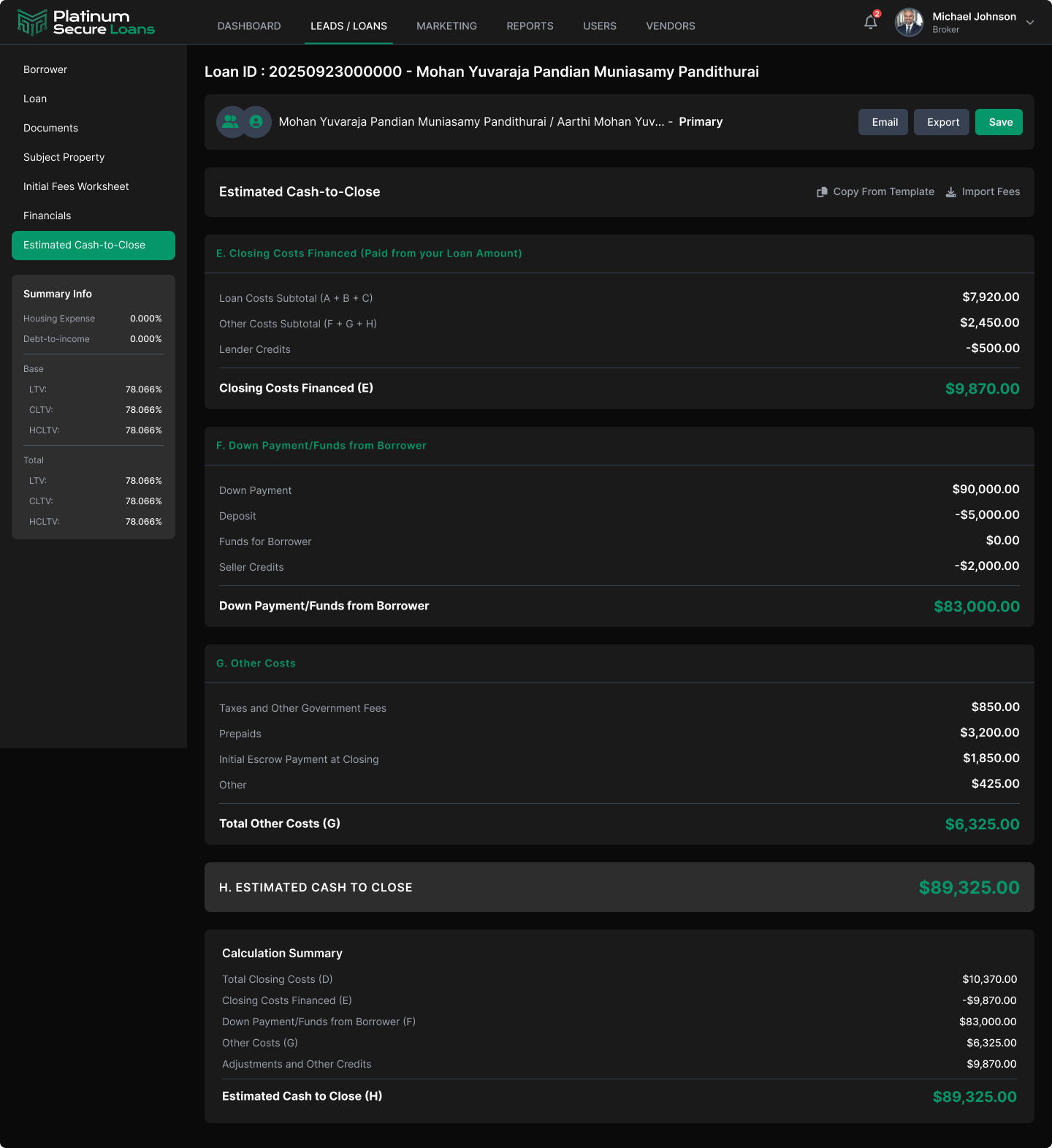Click the Copy From Template link
This screenshot has height=1148, width=1052.
click(x=875, y=192)
